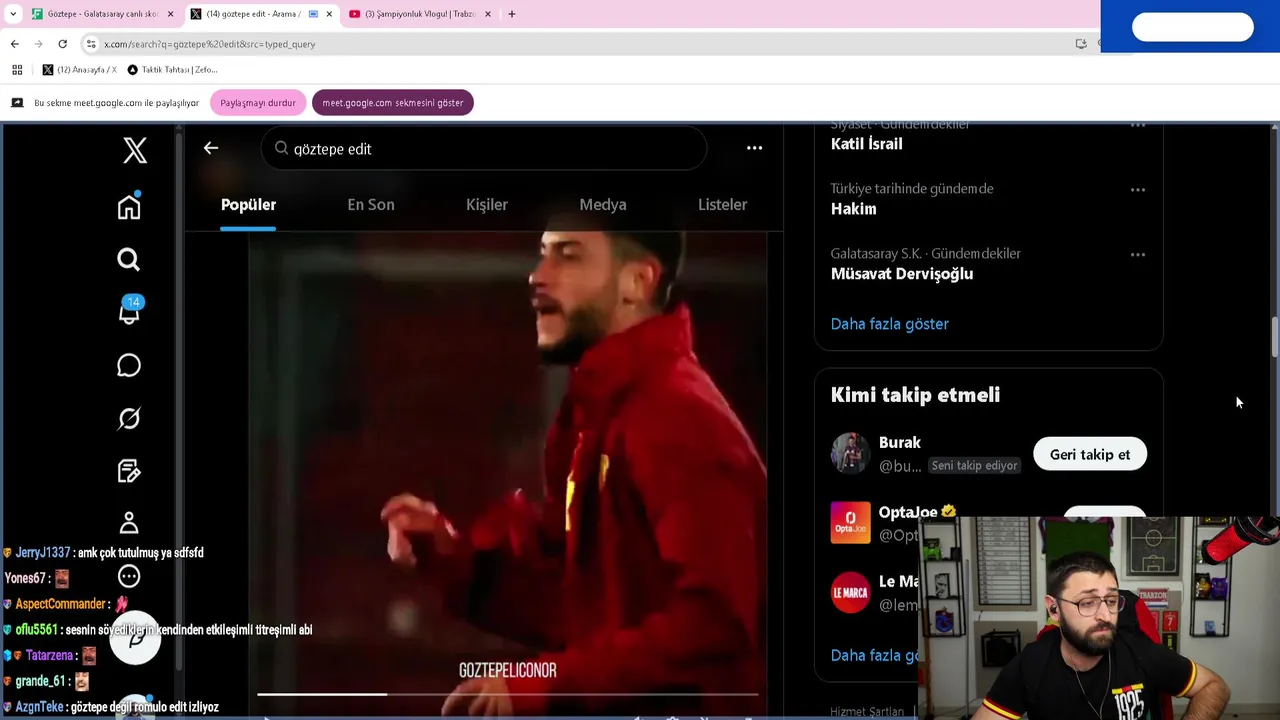The image size is (1280, 720).
Task: Go to Home in X sidebar
Action: (129, 206)
